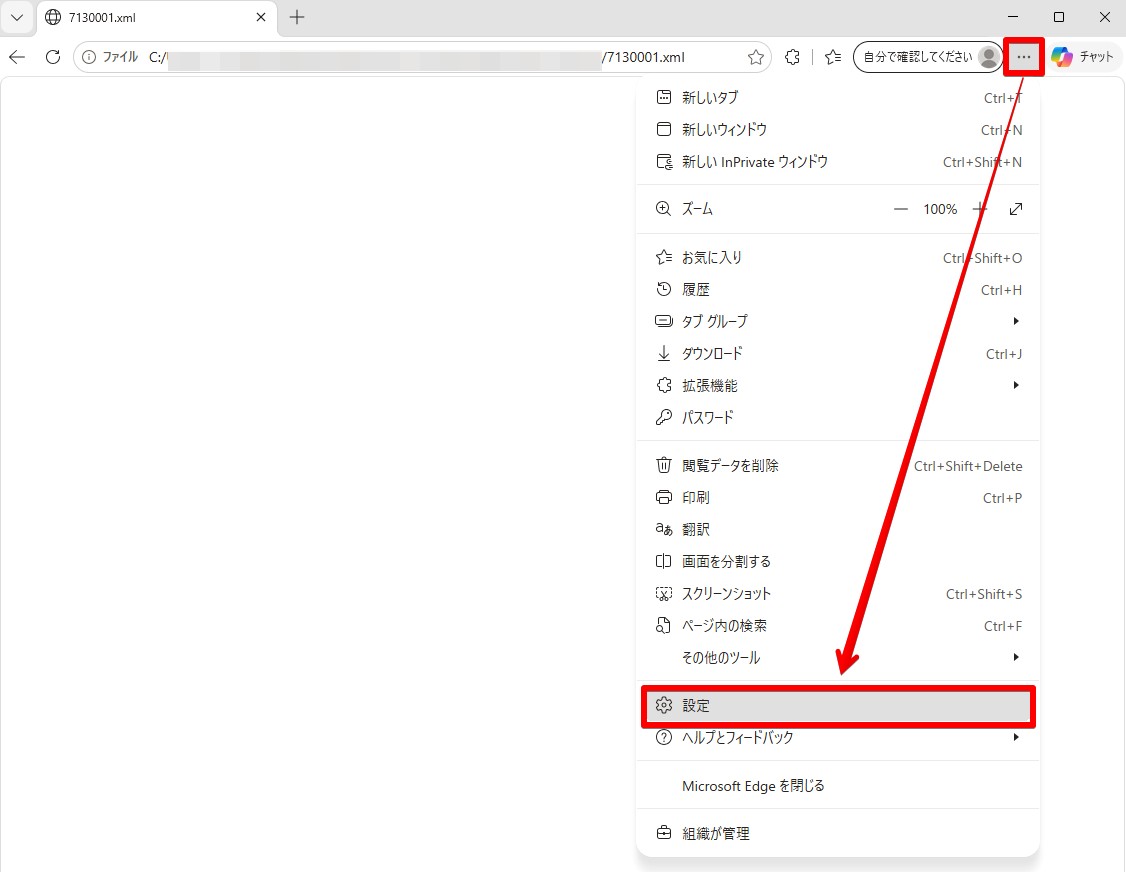Click the zoom minus button in the menu
The height and width of the screenshot is (872, 1126).
click(901, 209)
